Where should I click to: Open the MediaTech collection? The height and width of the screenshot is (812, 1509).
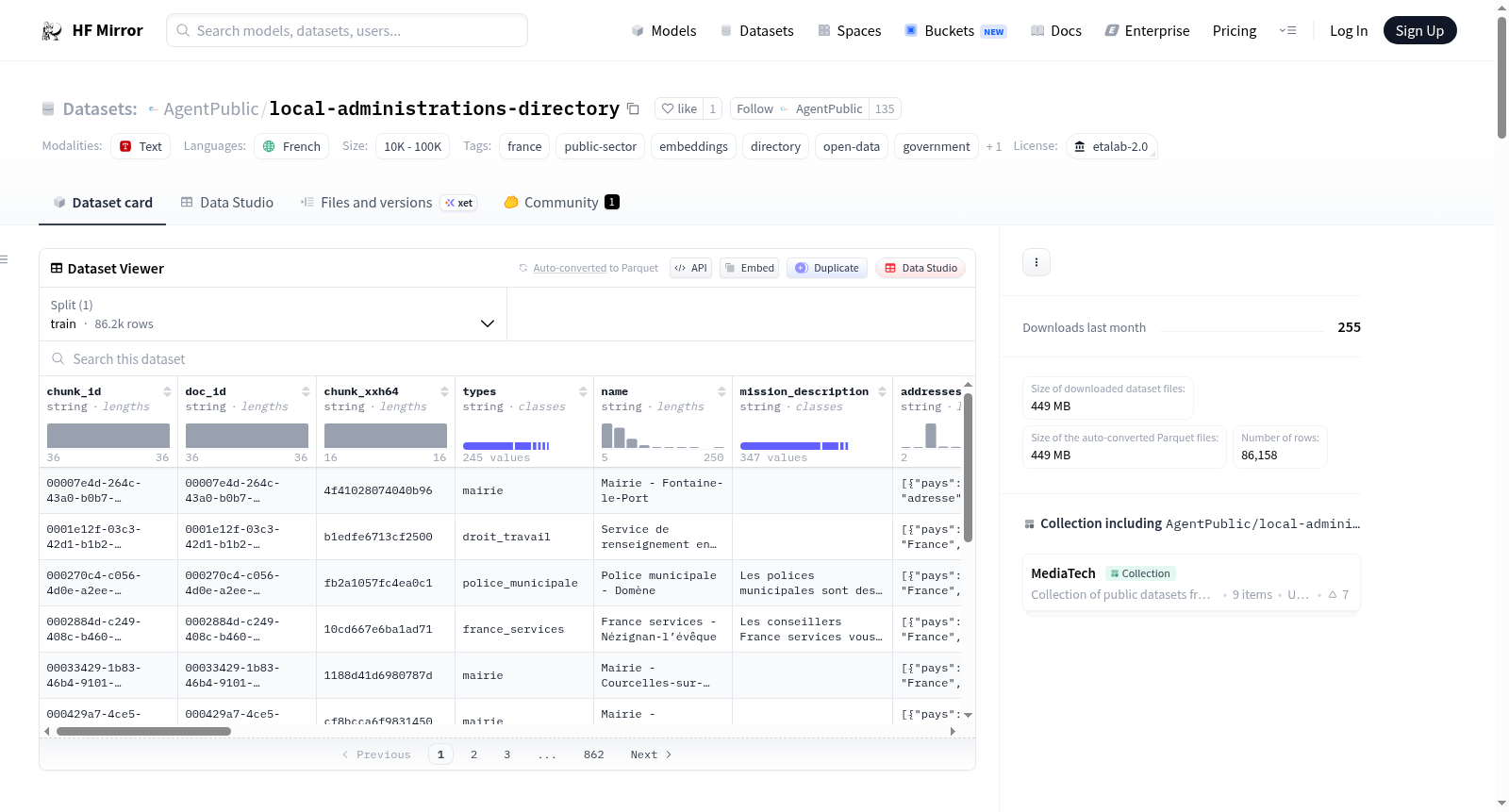[x=1191, y=584]
